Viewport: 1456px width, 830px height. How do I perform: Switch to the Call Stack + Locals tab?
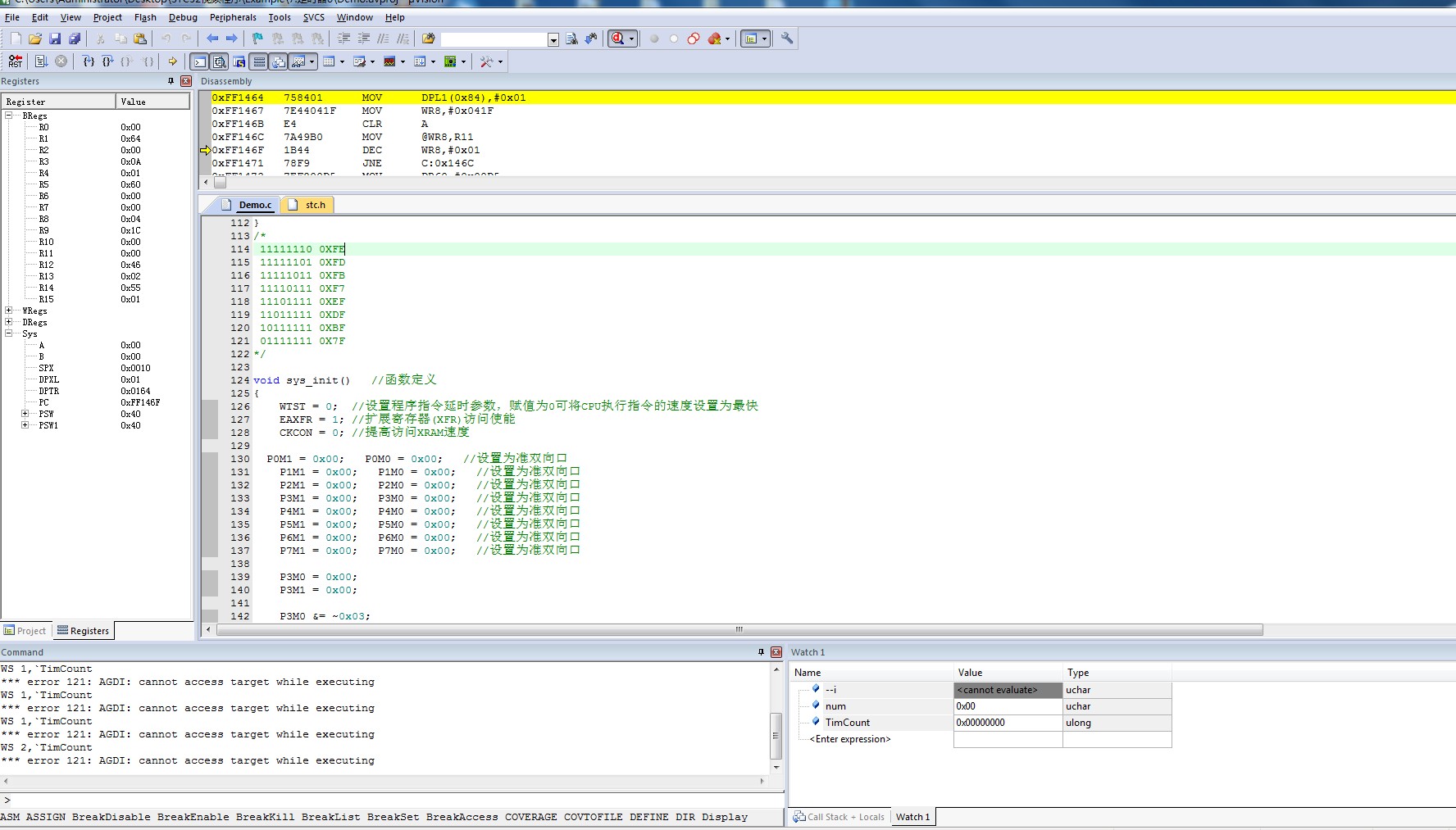click(x=839, y=817)
